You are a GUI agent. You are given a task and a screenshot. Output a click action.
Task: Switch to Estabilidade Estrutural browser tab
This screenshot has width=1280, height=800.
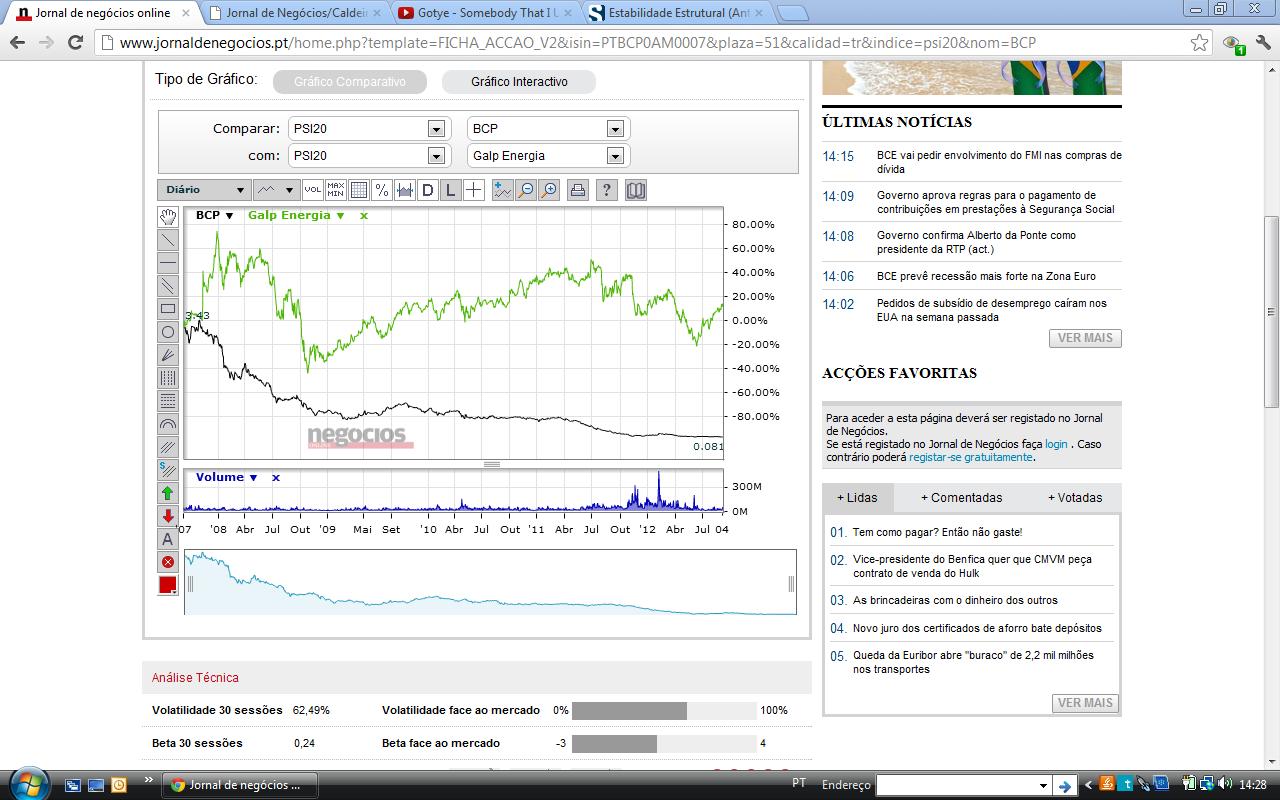point(676,13)
